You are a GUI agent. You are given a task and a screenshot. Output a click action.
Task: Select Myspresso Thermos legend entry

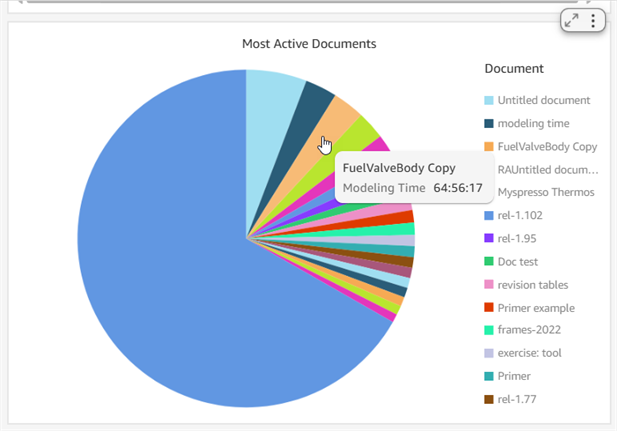pos(546,192)
